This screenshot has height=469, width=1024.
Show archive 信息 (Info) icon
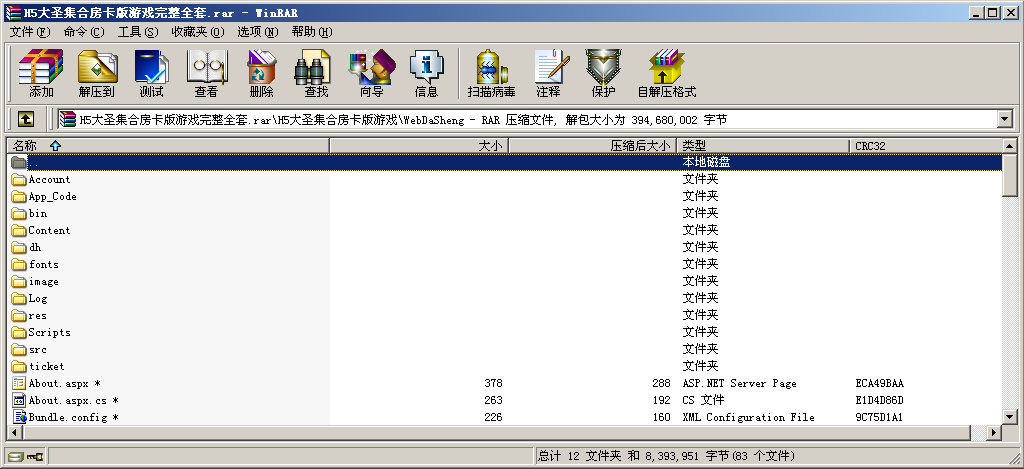426,74
